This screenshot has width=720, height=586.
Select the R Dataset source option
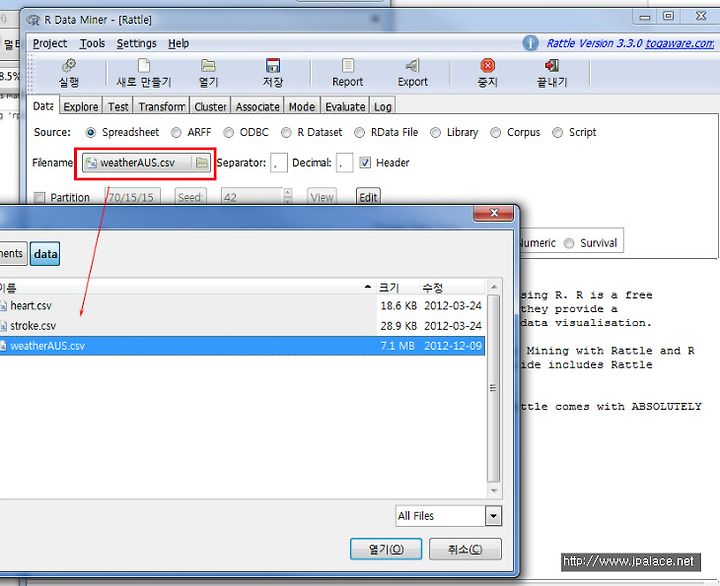286,132
